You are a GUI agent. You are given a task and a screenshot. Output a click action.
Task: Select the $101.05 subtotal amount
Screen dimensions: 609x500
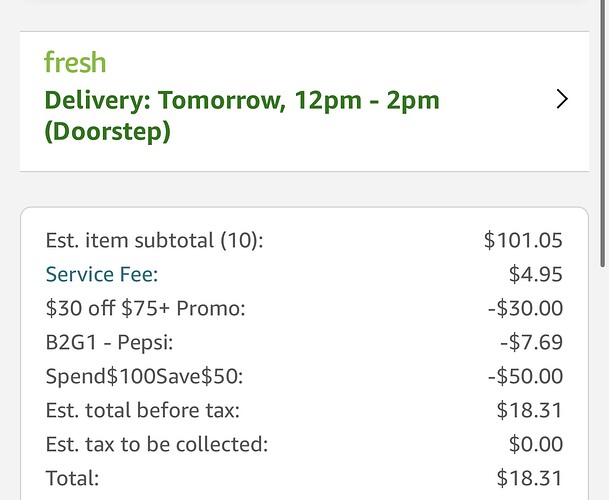click(523, 240)
